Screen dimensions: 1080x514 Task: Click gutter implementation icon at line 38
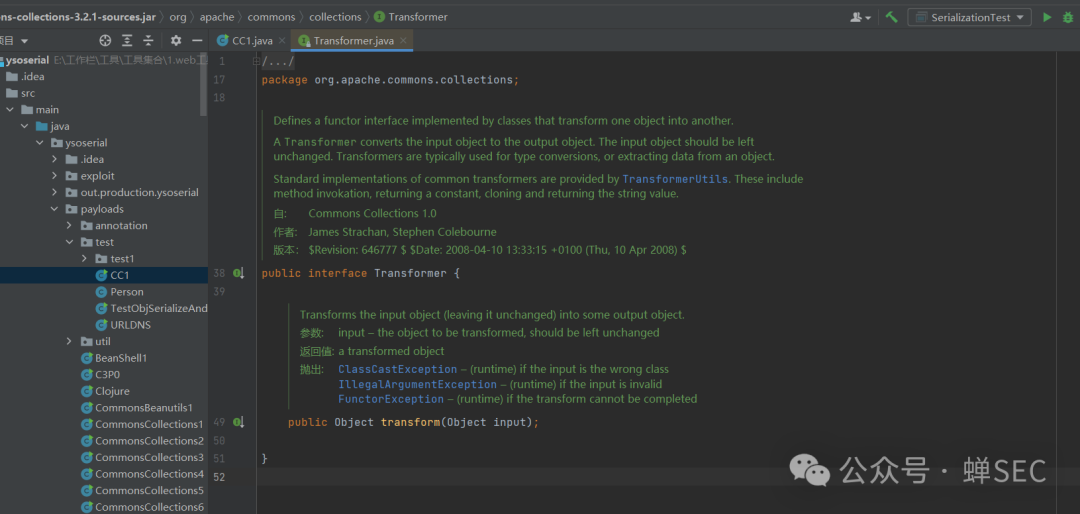click(x=238, y=273)
